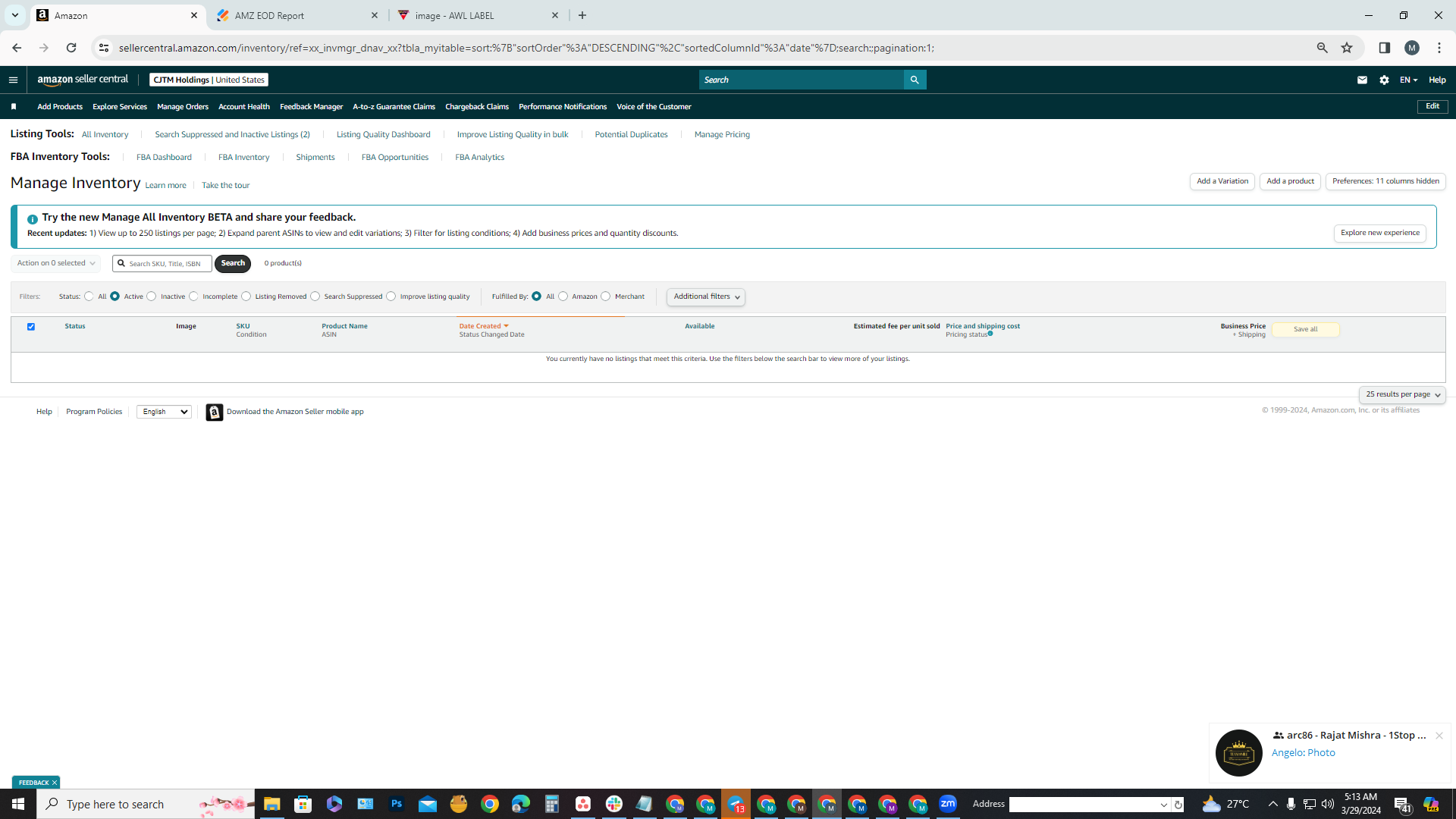Screen dimensions: 1456x819
Task: Click the magnifier search button in header
Action: 915,80
